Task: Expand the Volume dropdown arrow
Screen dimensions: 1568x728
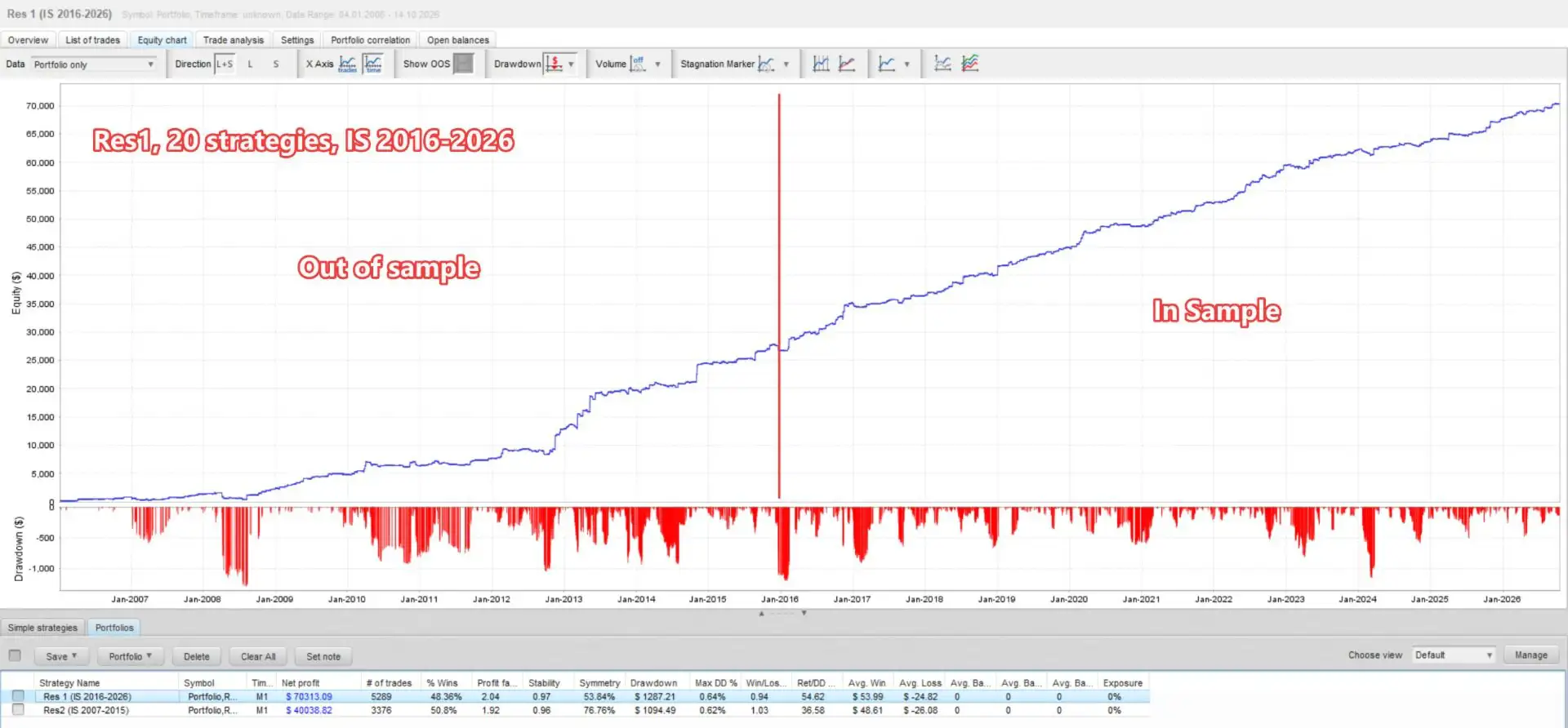Action: pos(657,64)
